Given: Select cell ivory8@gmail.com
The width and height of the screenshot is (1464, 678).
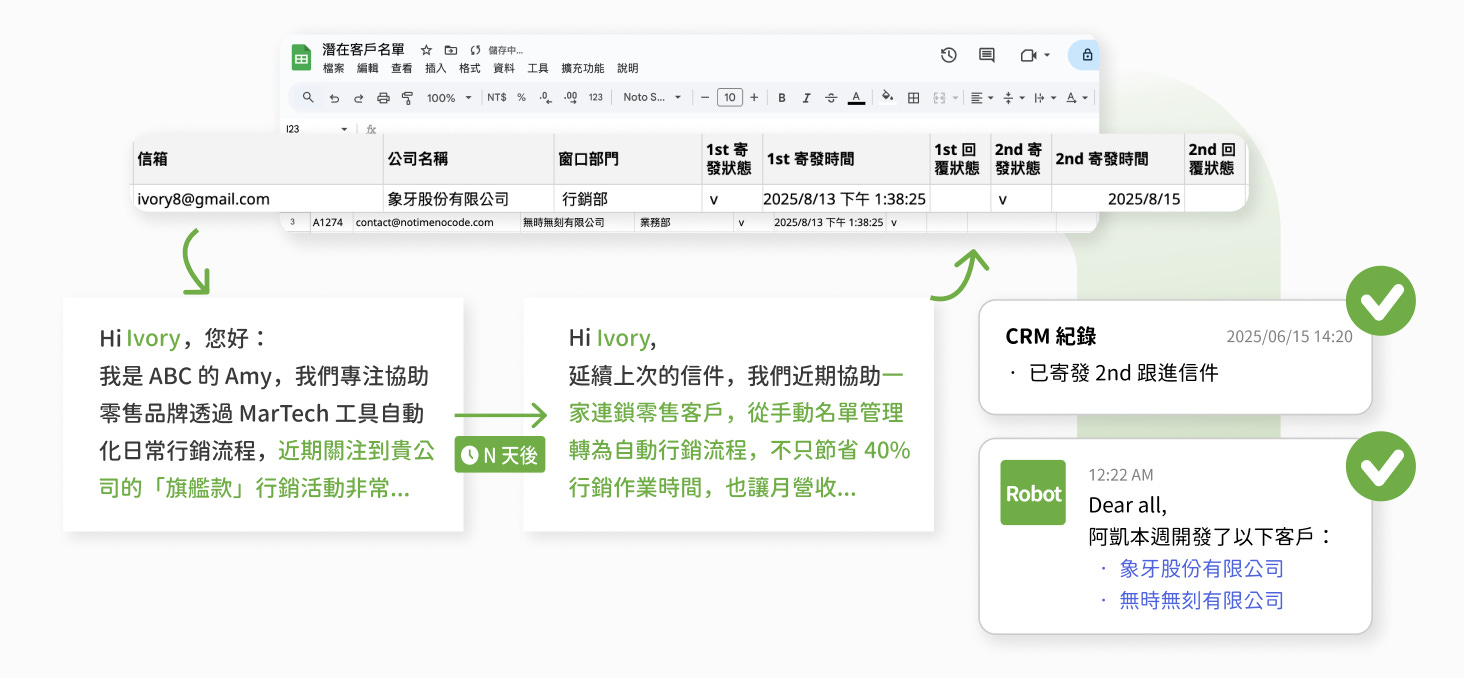Looking at the screenshot, I should point(259,199).
